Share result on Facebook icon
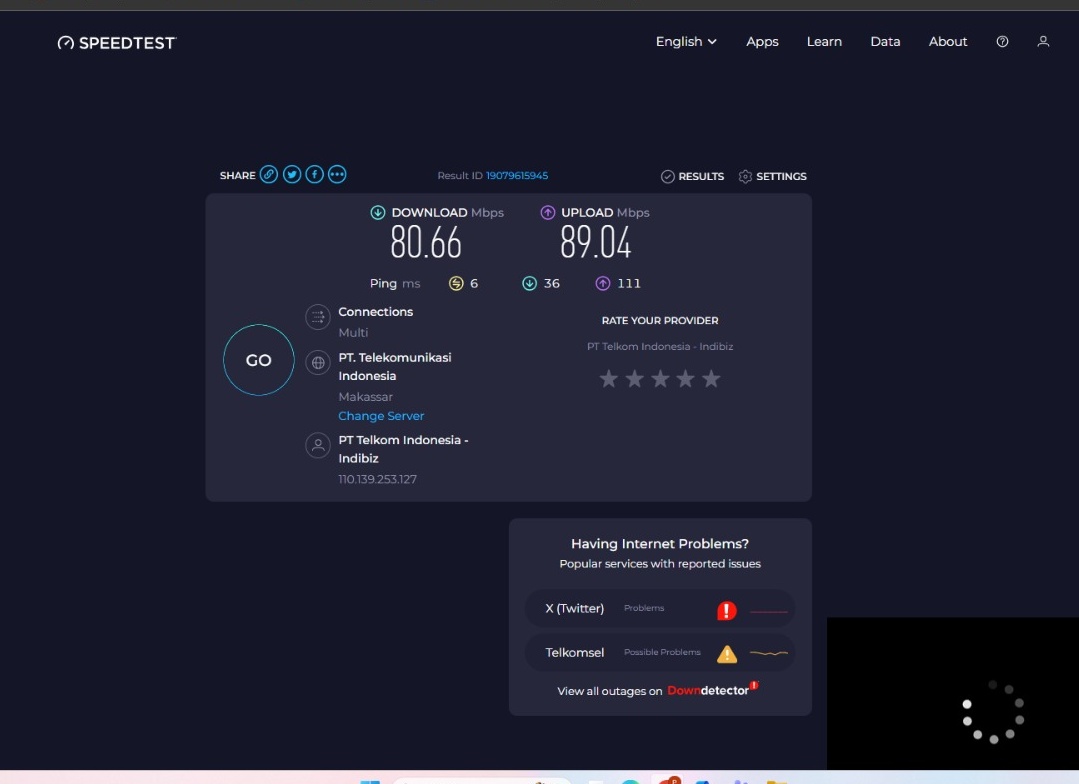 (x=314, y=174)
